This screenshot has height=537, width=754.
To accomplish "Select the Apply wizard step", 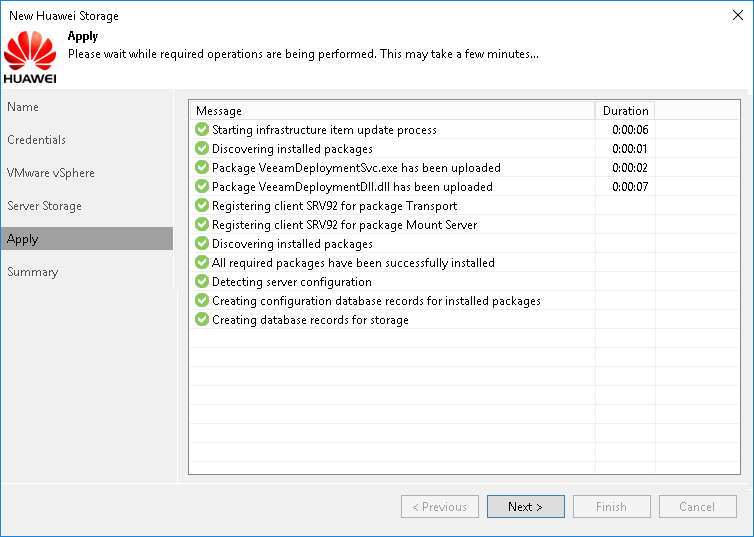I will pos(87,239).
